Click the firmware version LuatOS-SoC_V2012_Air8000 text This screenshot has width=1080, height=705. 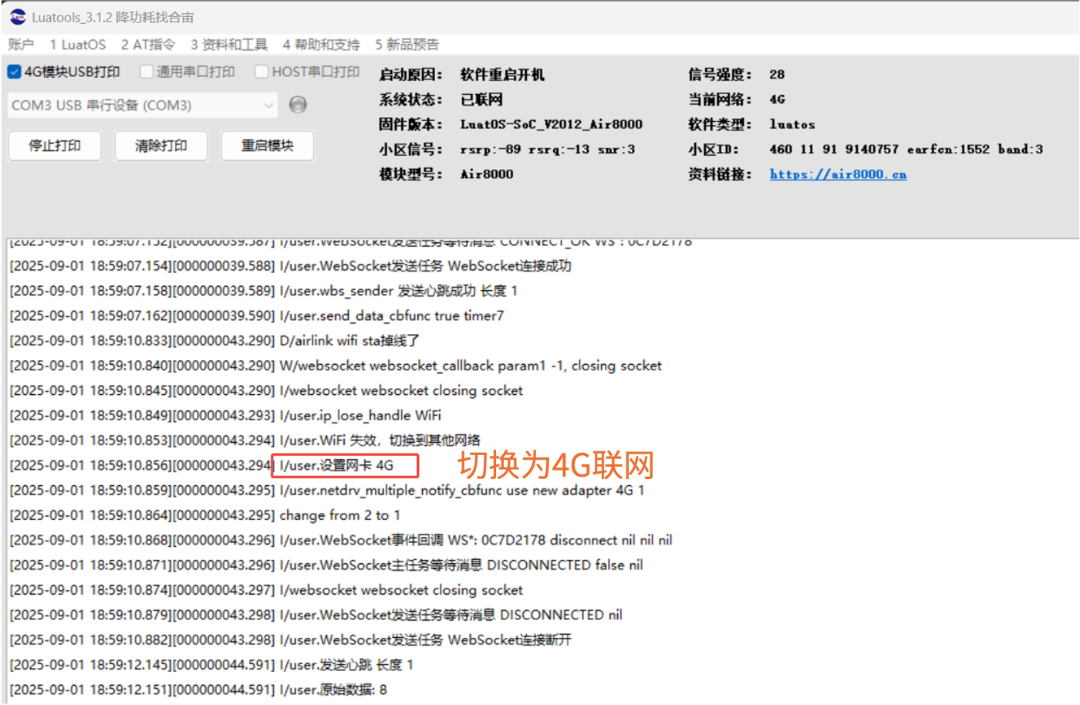[x=549, y=124]
